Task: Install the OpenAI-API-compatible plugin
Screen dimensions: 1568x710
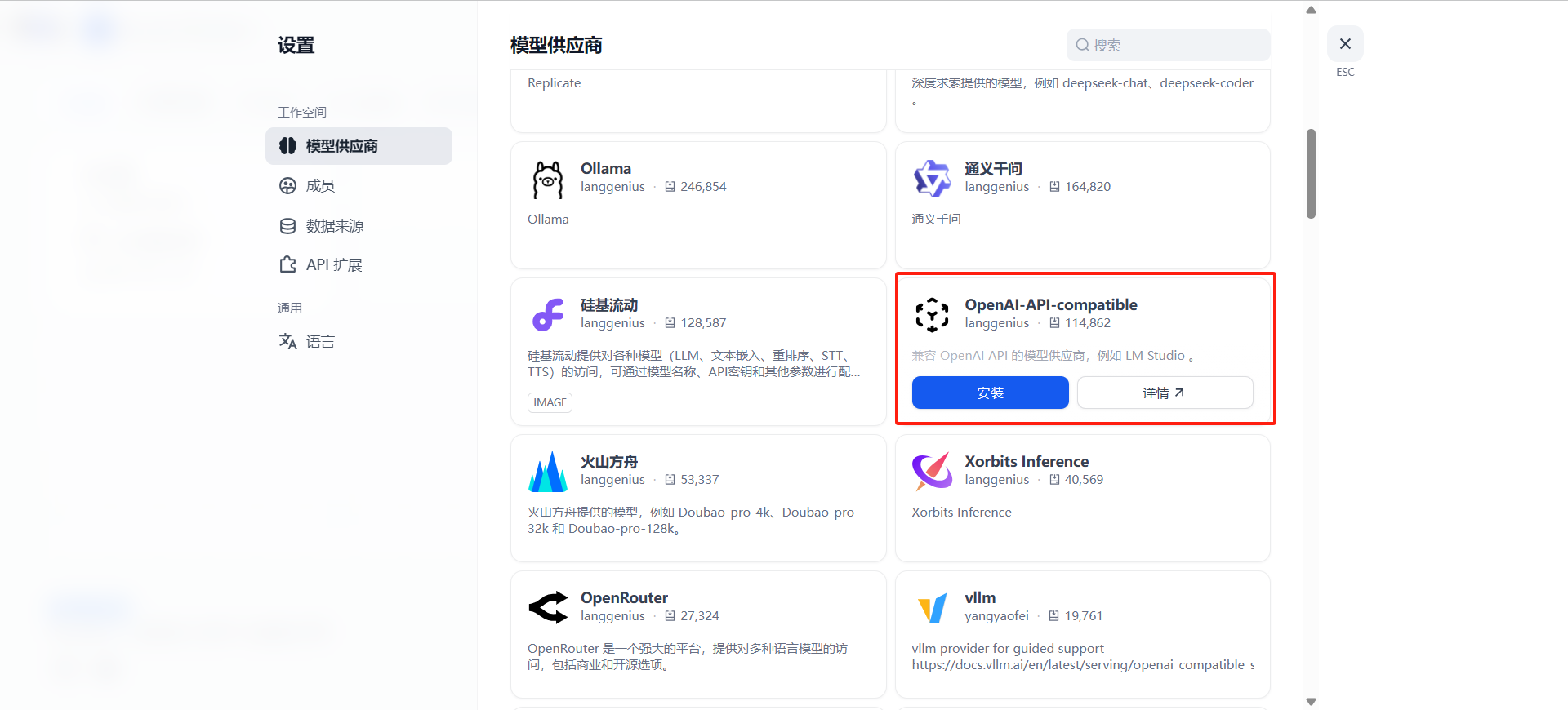Action: 990,393
